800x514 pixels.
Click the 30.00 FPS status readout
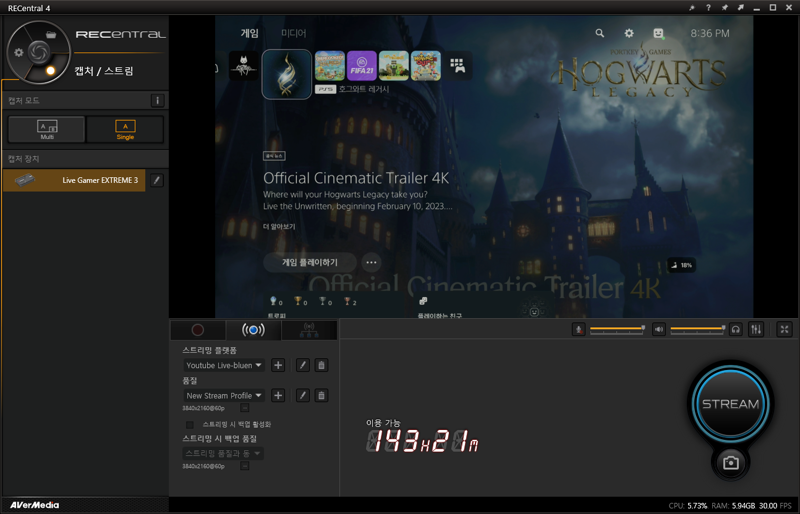pos(775,506)
